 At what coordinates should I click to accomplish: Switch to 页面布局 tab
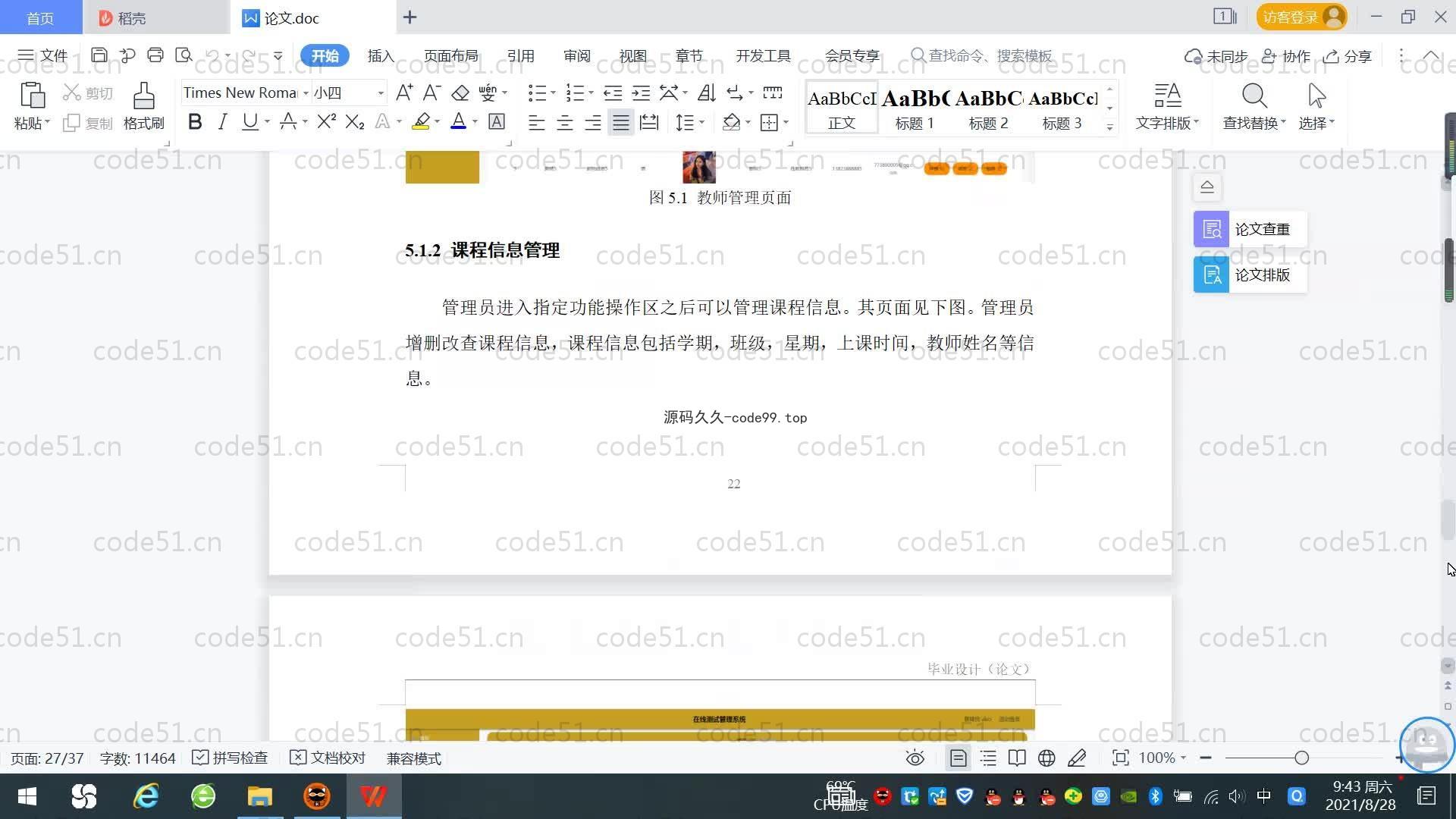450,55
